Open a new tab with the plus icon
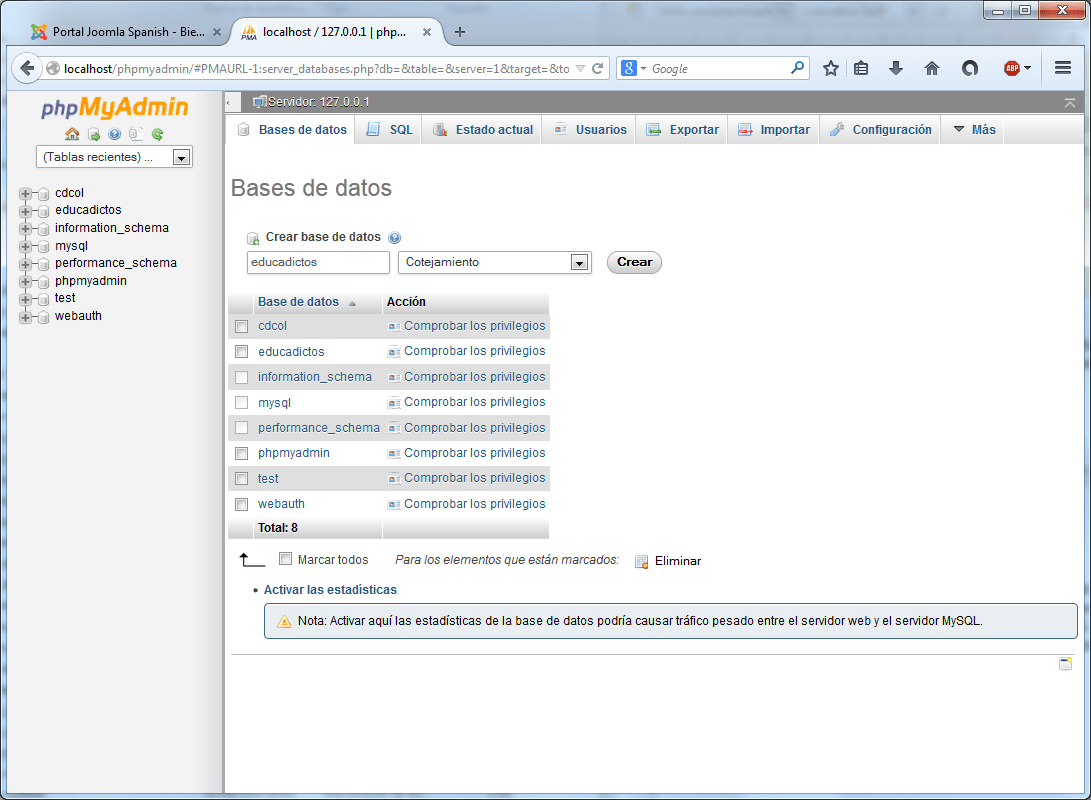Screen dimensions: 1091x800 click(x=460, y=32)
